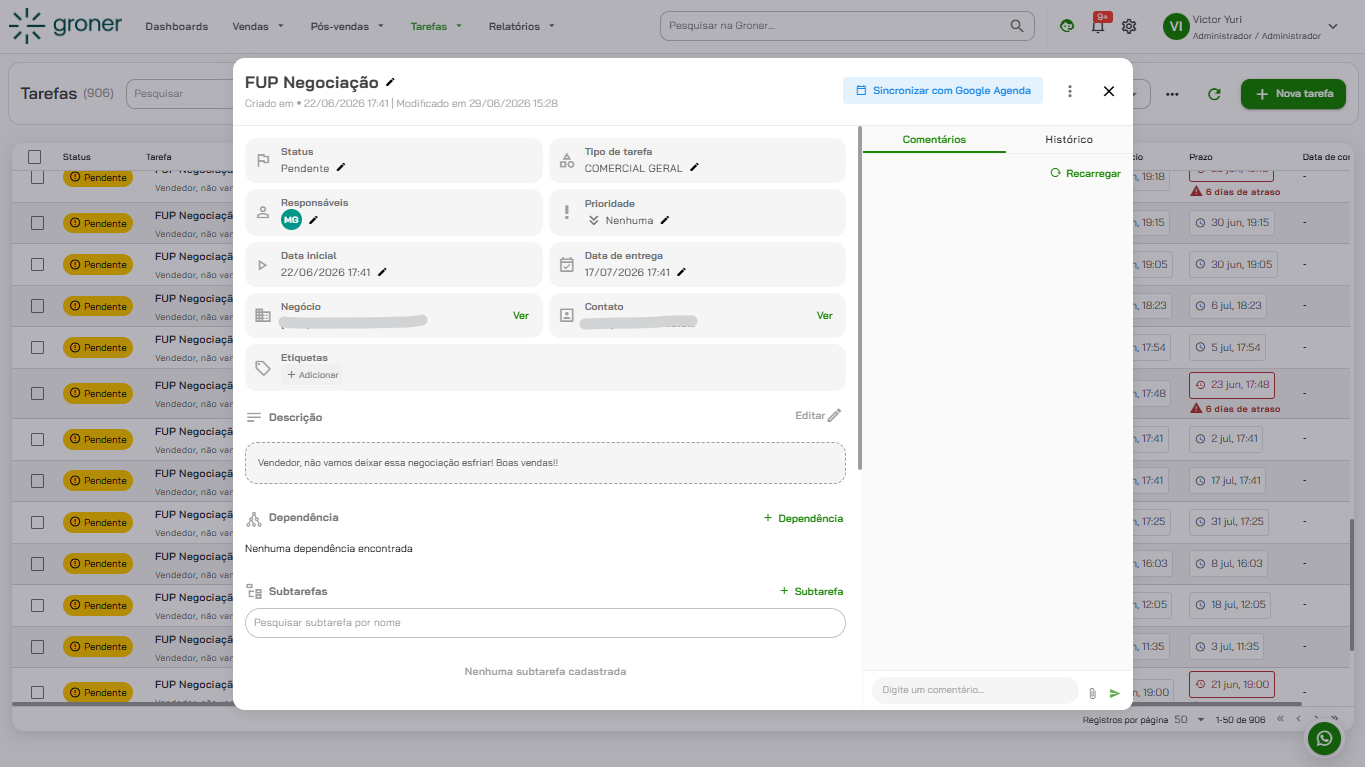Check the row with prazo 23 jun, 17:48

pyautogui.click(x=37, y=394)
